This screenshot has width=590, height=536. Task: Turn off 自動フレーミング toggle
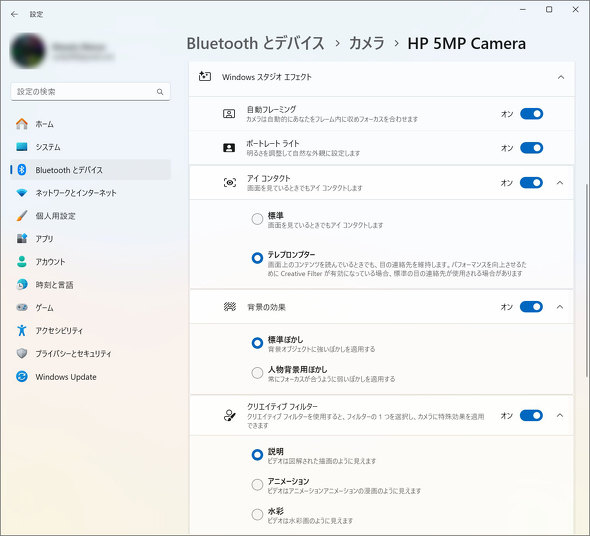[x=531, y=114]
